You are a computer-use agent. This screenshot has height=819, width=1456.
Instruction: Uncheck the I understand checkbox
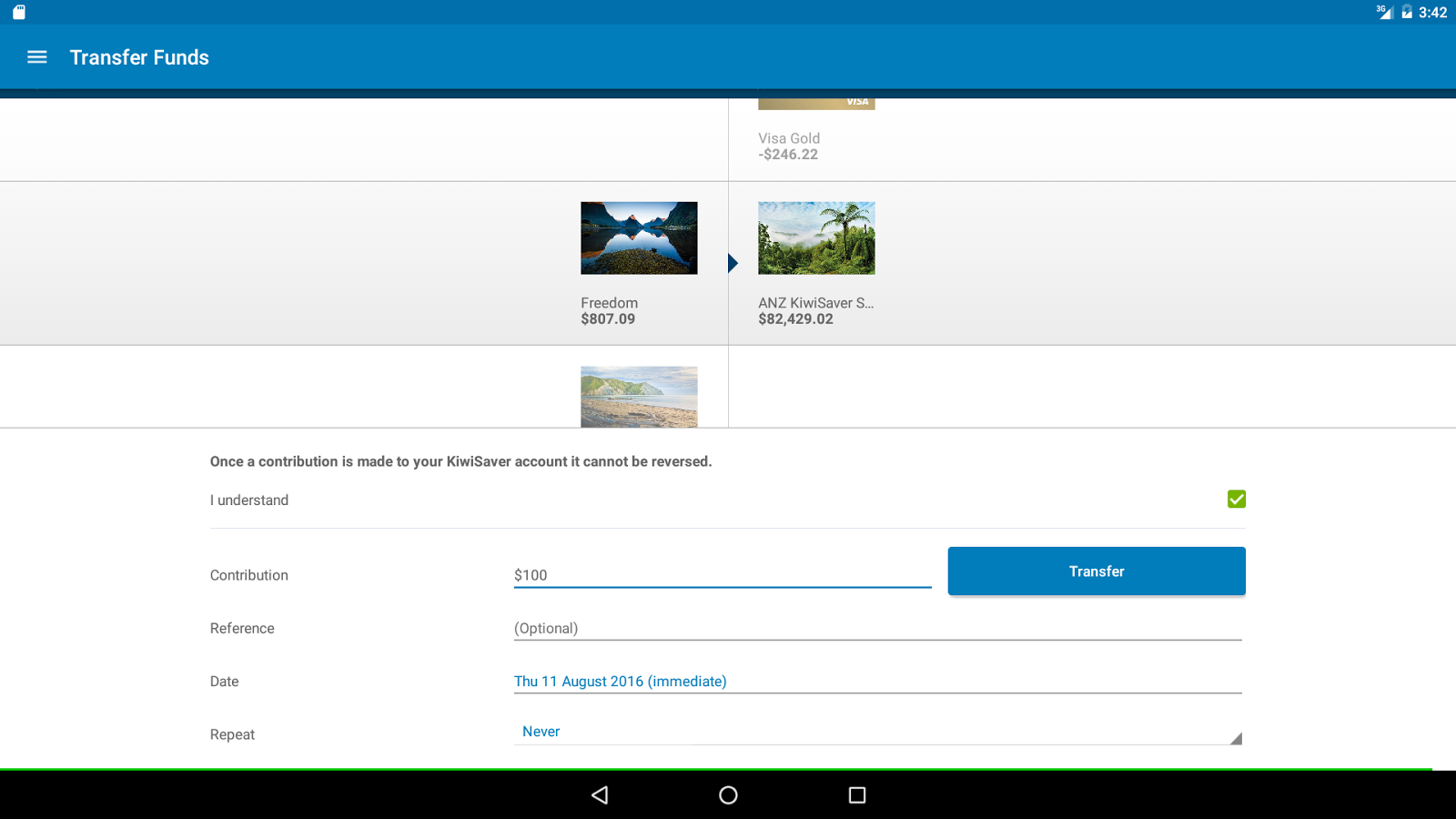pyautogui.click(x=1237, y=499)
